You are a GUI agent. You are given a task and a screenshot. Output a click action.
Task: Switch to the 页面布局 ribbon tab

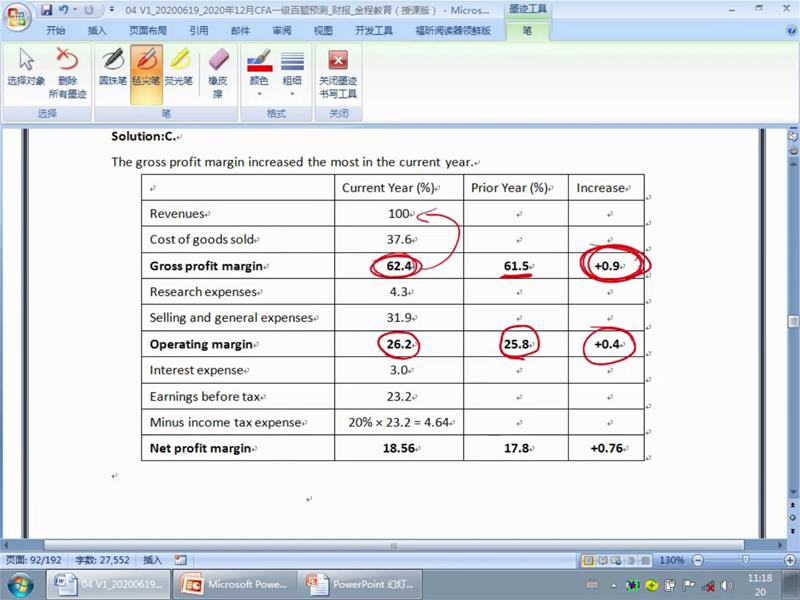[145, 31]
